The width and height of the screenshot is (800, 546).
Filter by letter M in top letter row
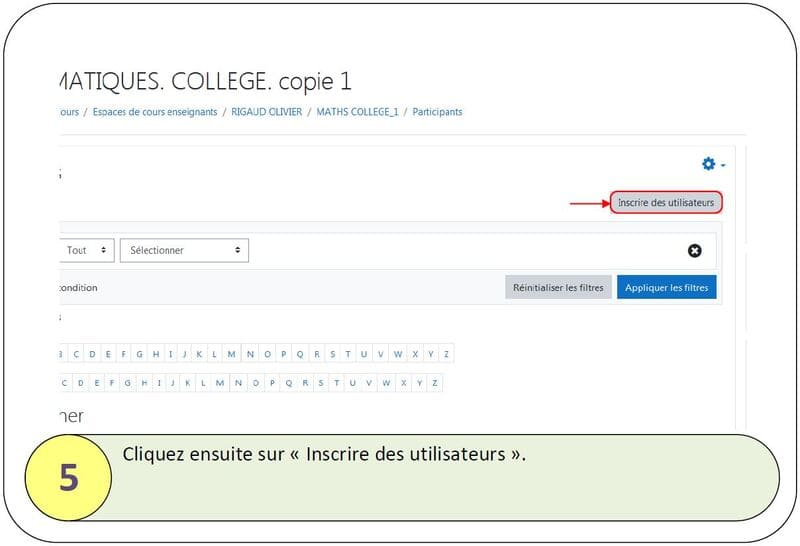coord(231,354)
